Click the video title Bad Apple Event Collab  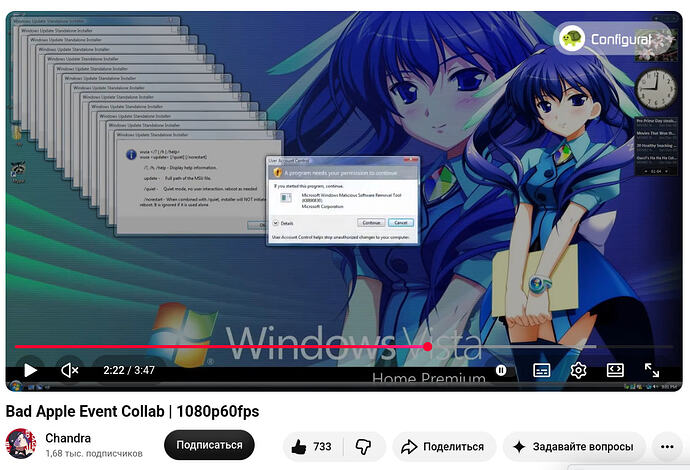click(x=132, y=411)
